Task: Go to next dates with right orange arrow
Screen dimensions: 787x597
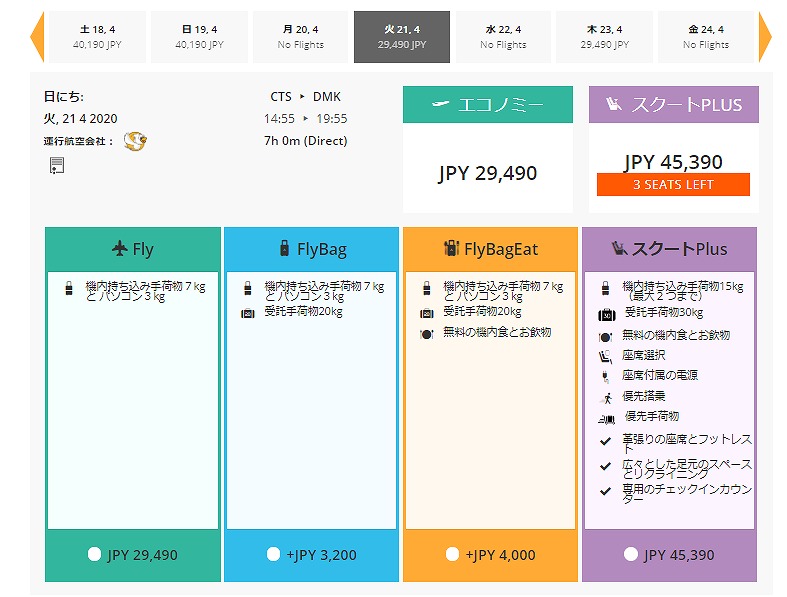Action: coord(765,37)
